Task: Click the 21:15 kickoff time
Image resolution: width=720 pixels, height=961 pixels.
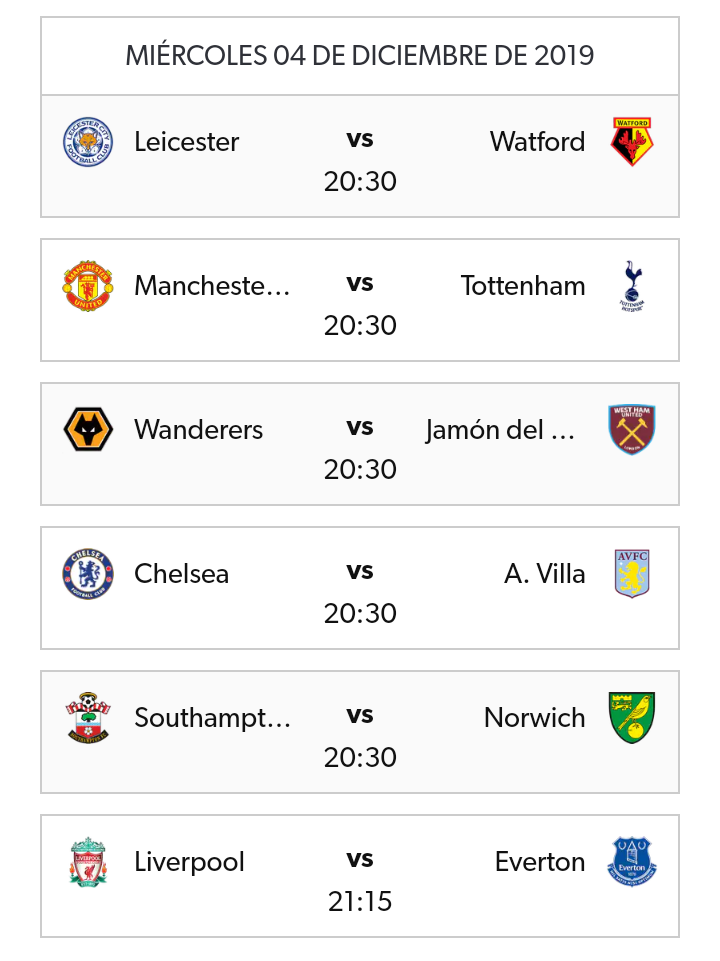Action: (x=360, y=901)
